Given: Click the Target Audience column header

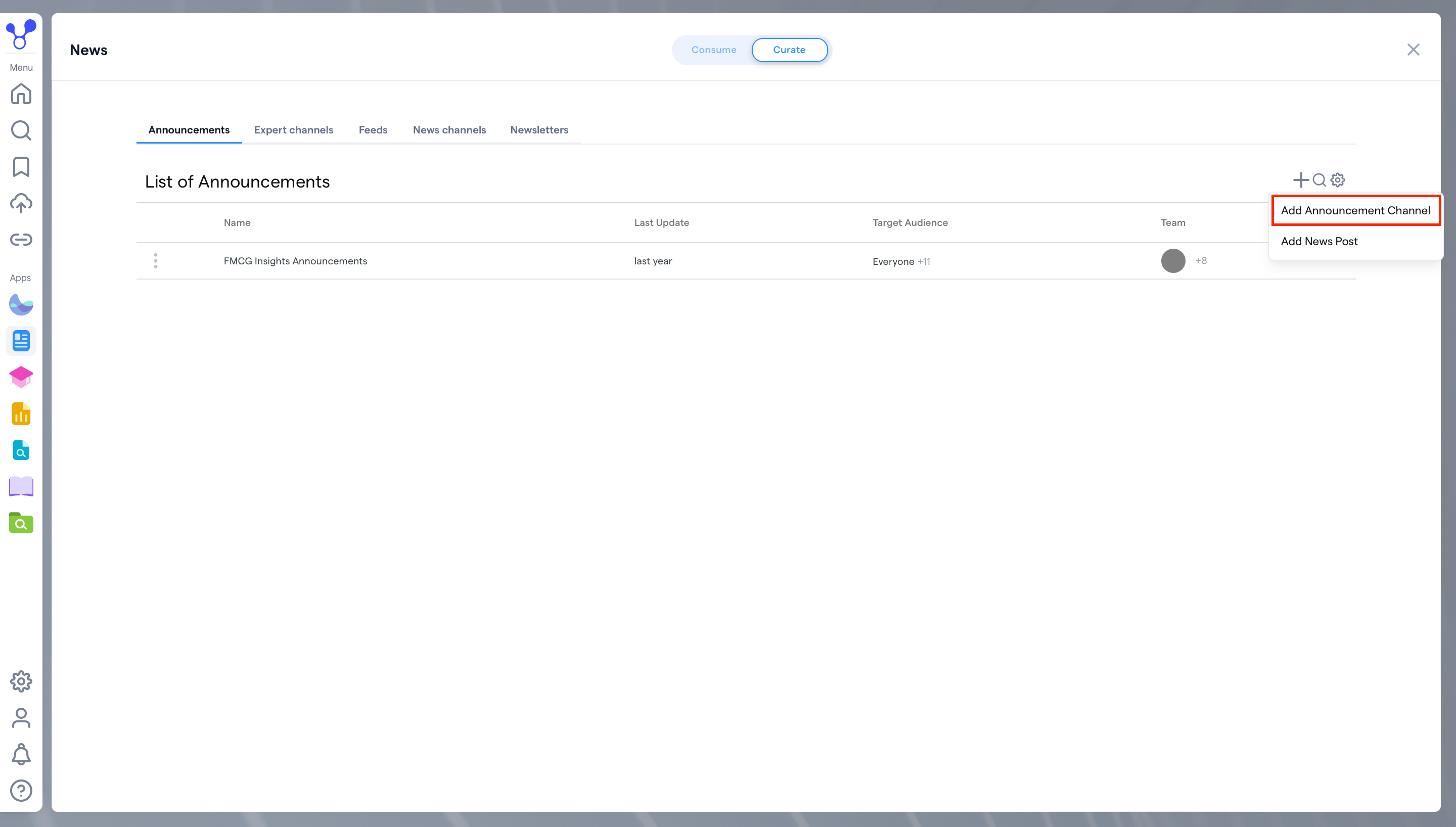Looking at the screenshot, I should point(911,222).
